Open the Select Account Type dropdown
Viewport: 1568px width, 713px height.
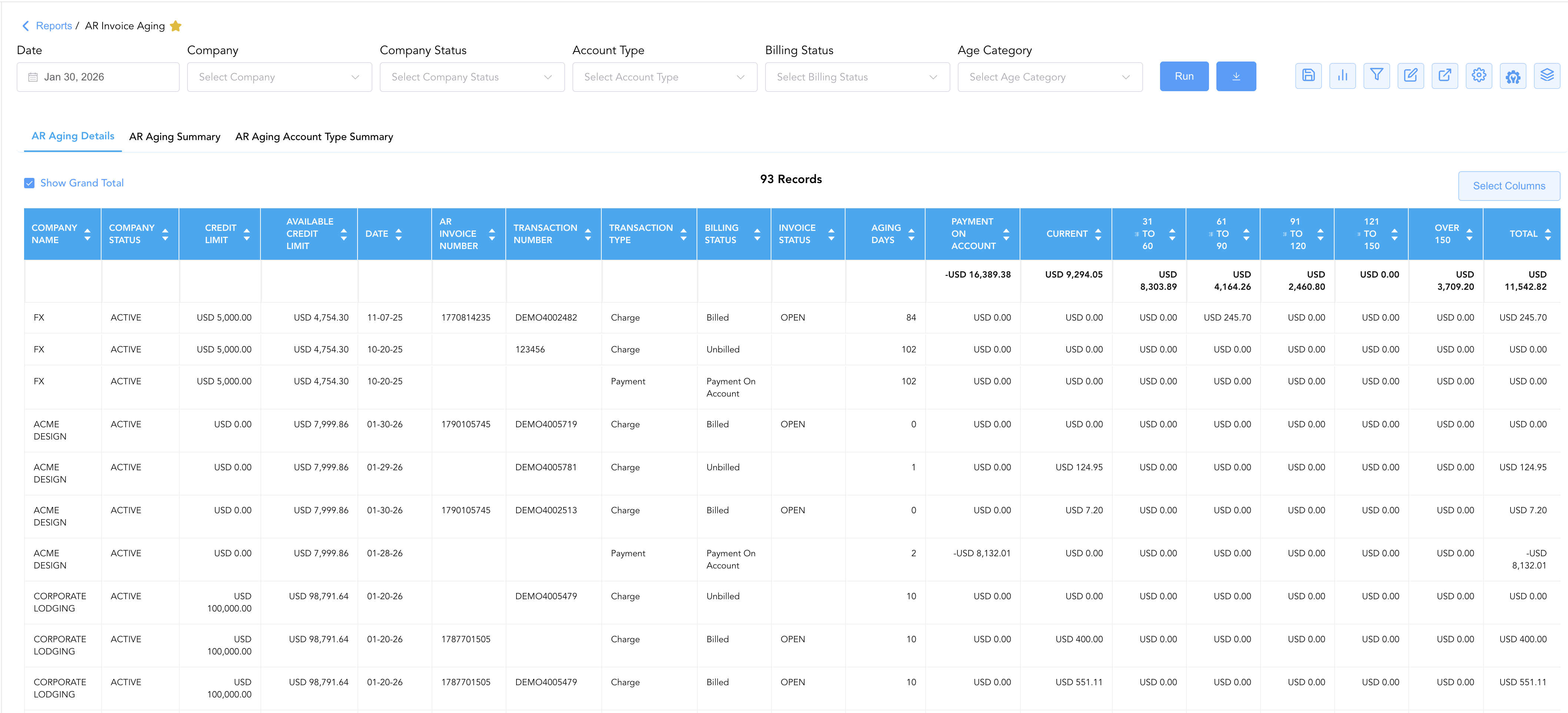tap(665, 77)
